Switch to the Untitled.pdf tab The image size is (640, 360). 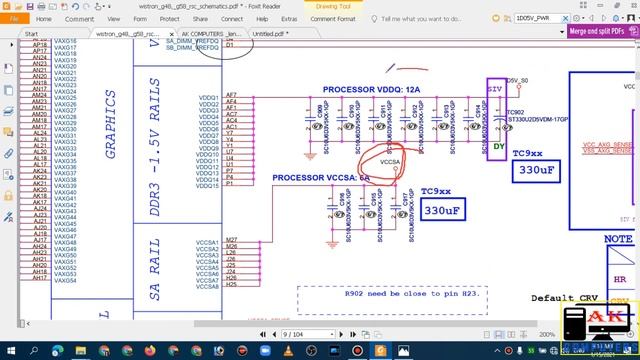pyautogui.click(x=270, y=34)
